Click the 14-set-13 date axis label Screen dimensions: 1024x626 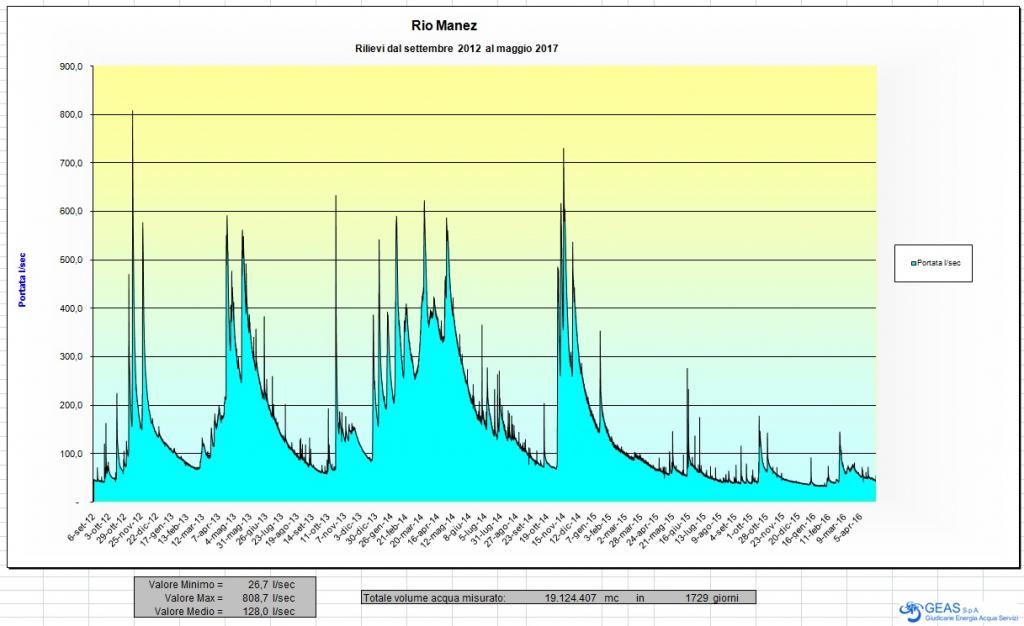pyautogui.click(x=298, y=529)
